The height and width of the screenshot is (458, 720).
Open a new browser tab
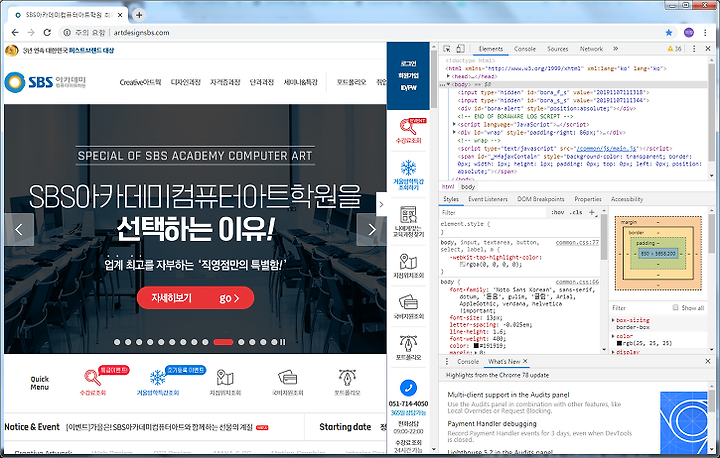139,15
